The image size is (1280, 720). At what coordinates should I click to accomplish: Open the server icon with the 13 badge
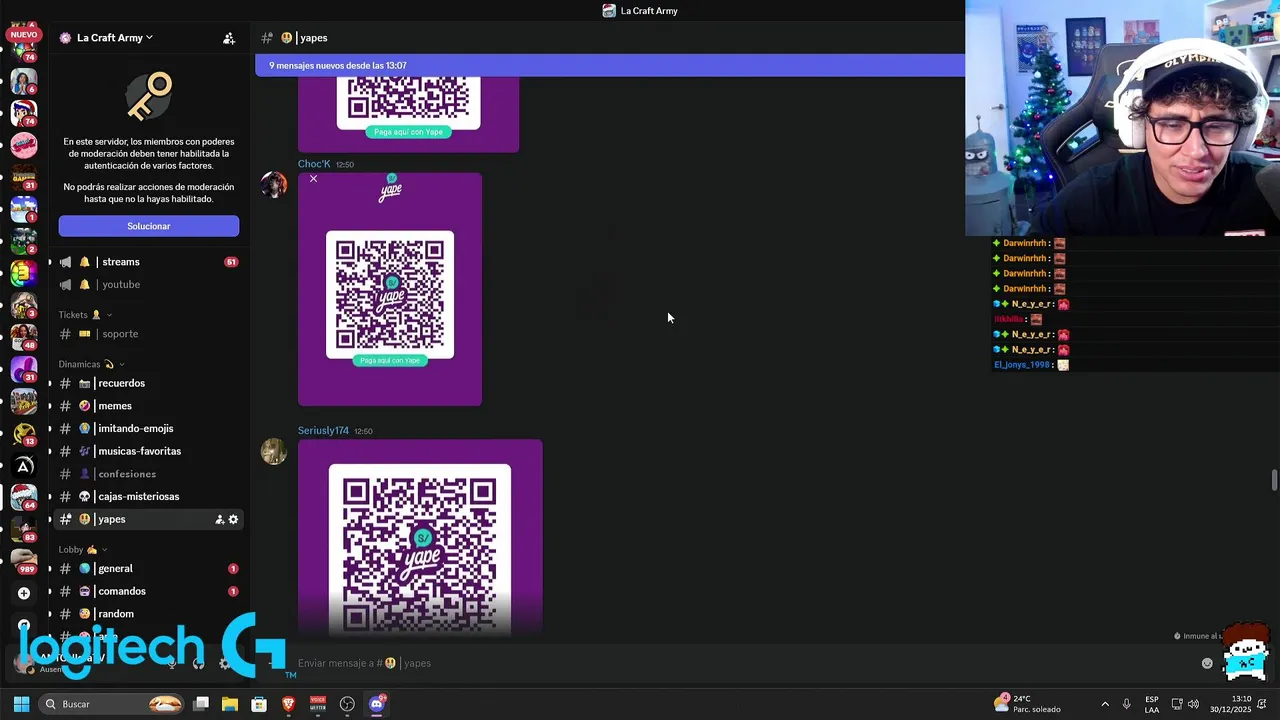24,433
